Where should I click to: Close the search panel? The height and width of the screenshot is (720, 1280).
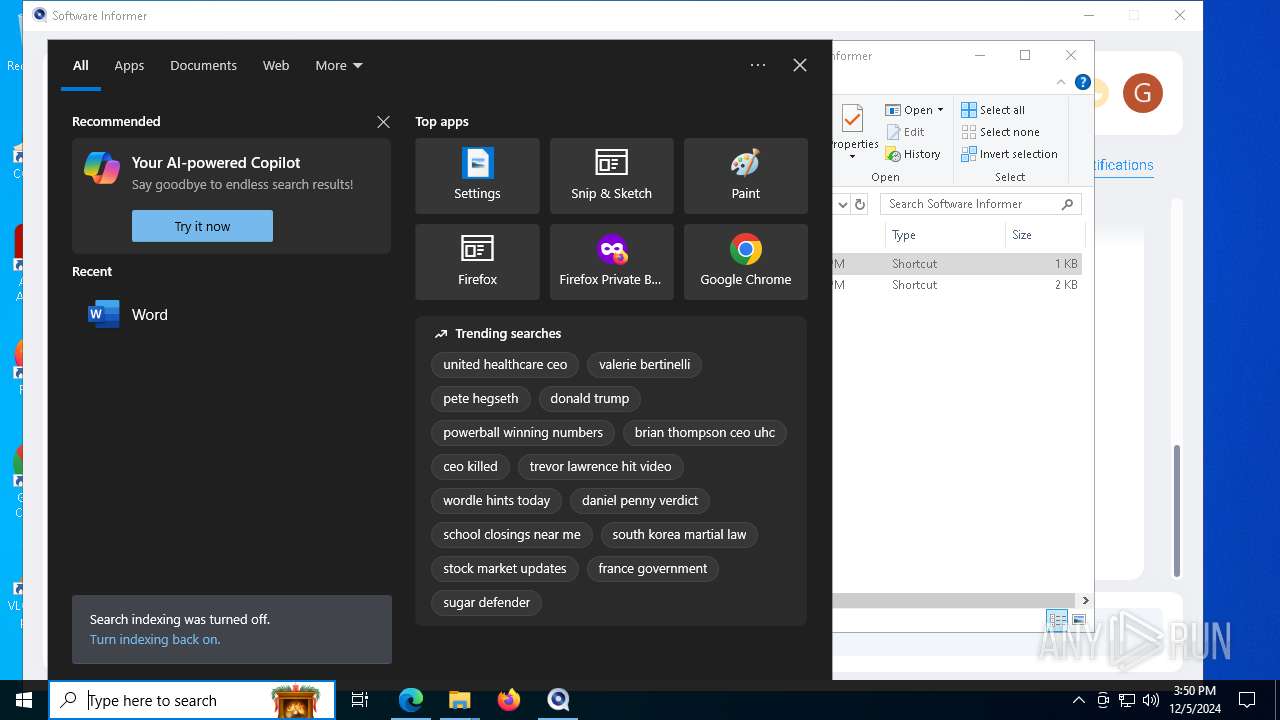point(800,65)
